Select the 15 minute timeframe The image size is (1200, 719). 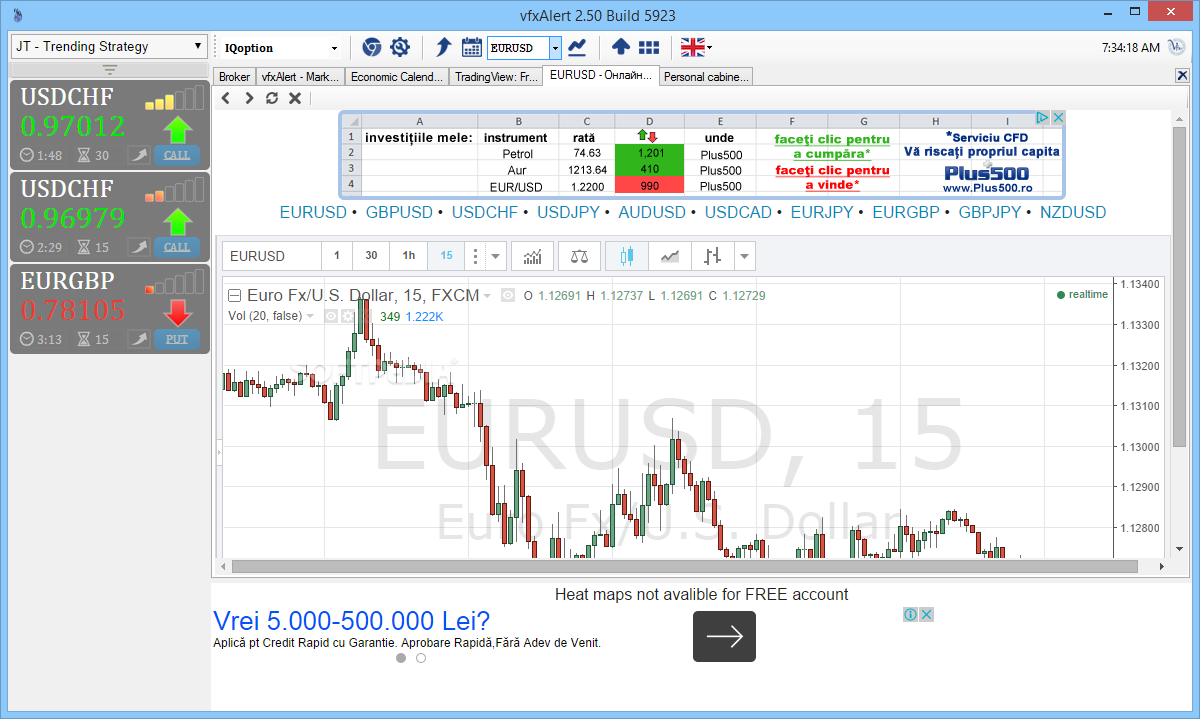coord(446,256)
